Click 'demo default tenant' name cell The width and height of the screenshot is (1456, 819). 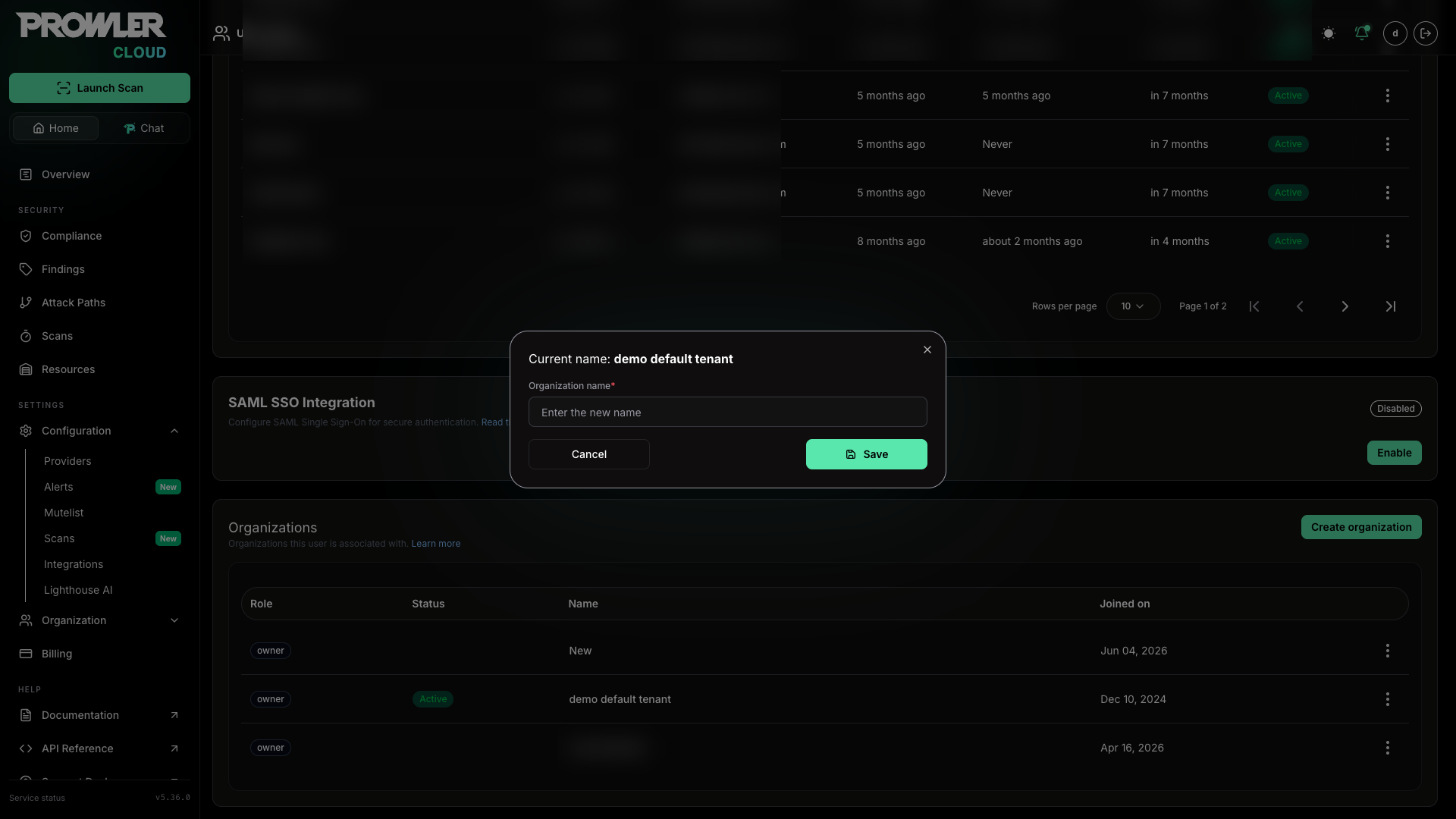(x=620, y=699)
